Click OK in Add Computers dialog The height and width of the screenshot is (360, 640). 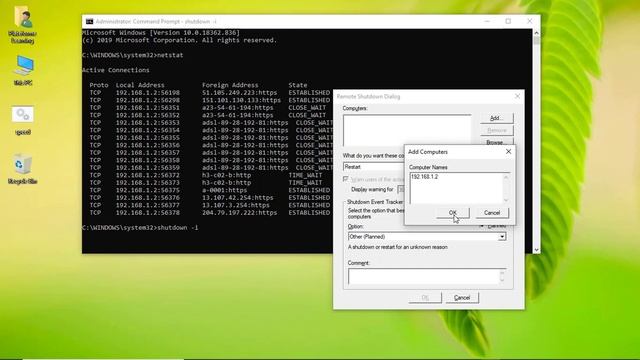point(453,213)
